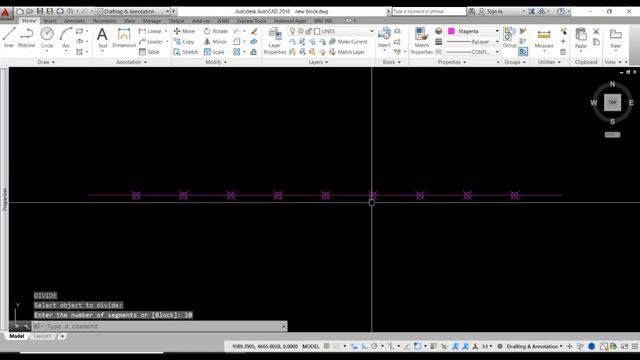Viewport: 640px width, 360px height.
Task: Open the workspace dropdown Drafting & Annotation
Action: click(x=133, y=11)
